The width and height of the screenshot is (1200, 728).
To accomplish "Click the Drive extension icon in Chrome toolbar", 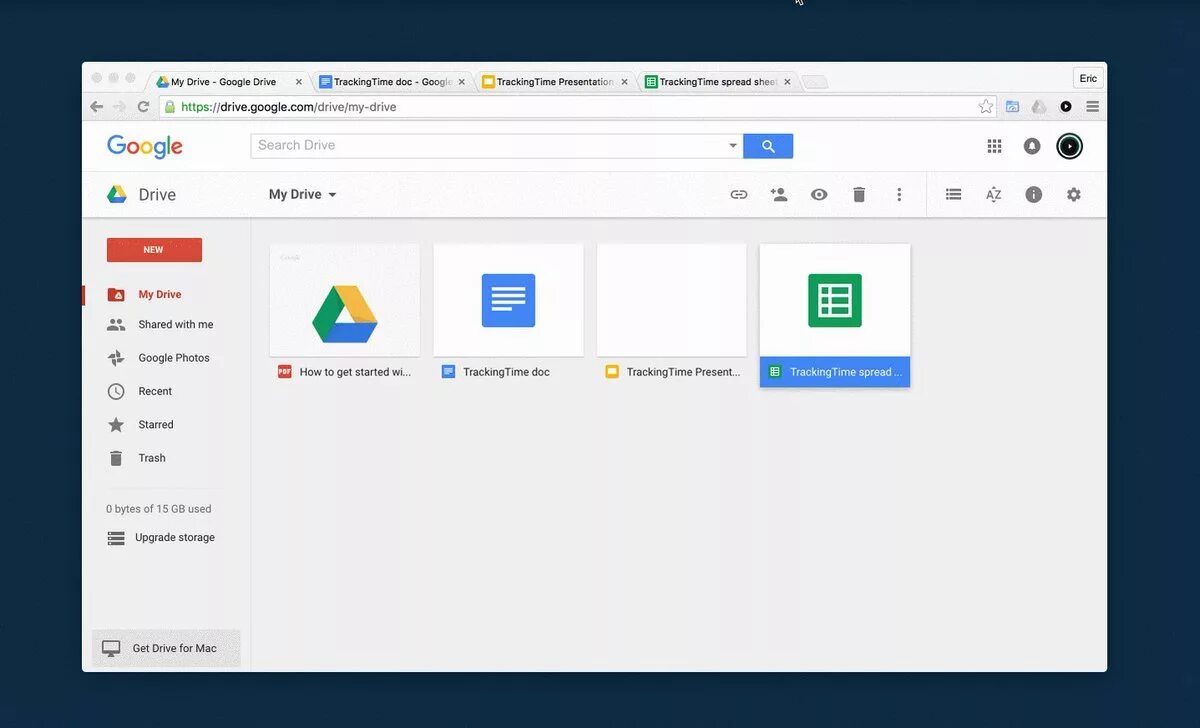I will pos(1039,107).
